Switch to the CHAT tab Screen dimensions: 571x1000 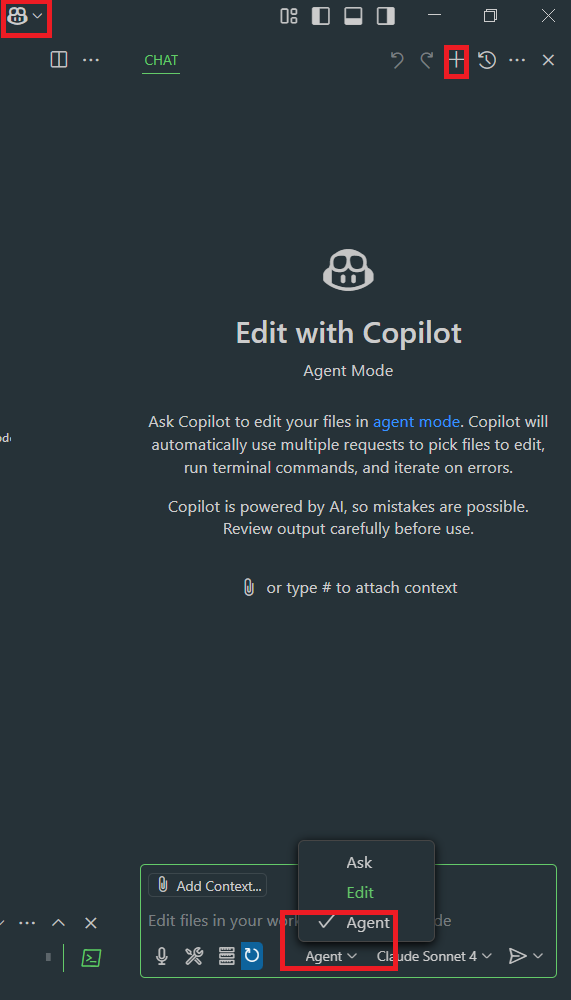coord(161,61)
